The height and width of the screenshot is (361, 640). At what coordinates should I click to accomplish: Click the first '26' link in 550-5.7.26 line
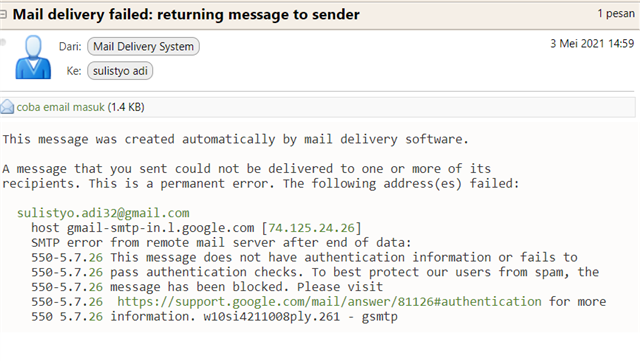(96, 258)
